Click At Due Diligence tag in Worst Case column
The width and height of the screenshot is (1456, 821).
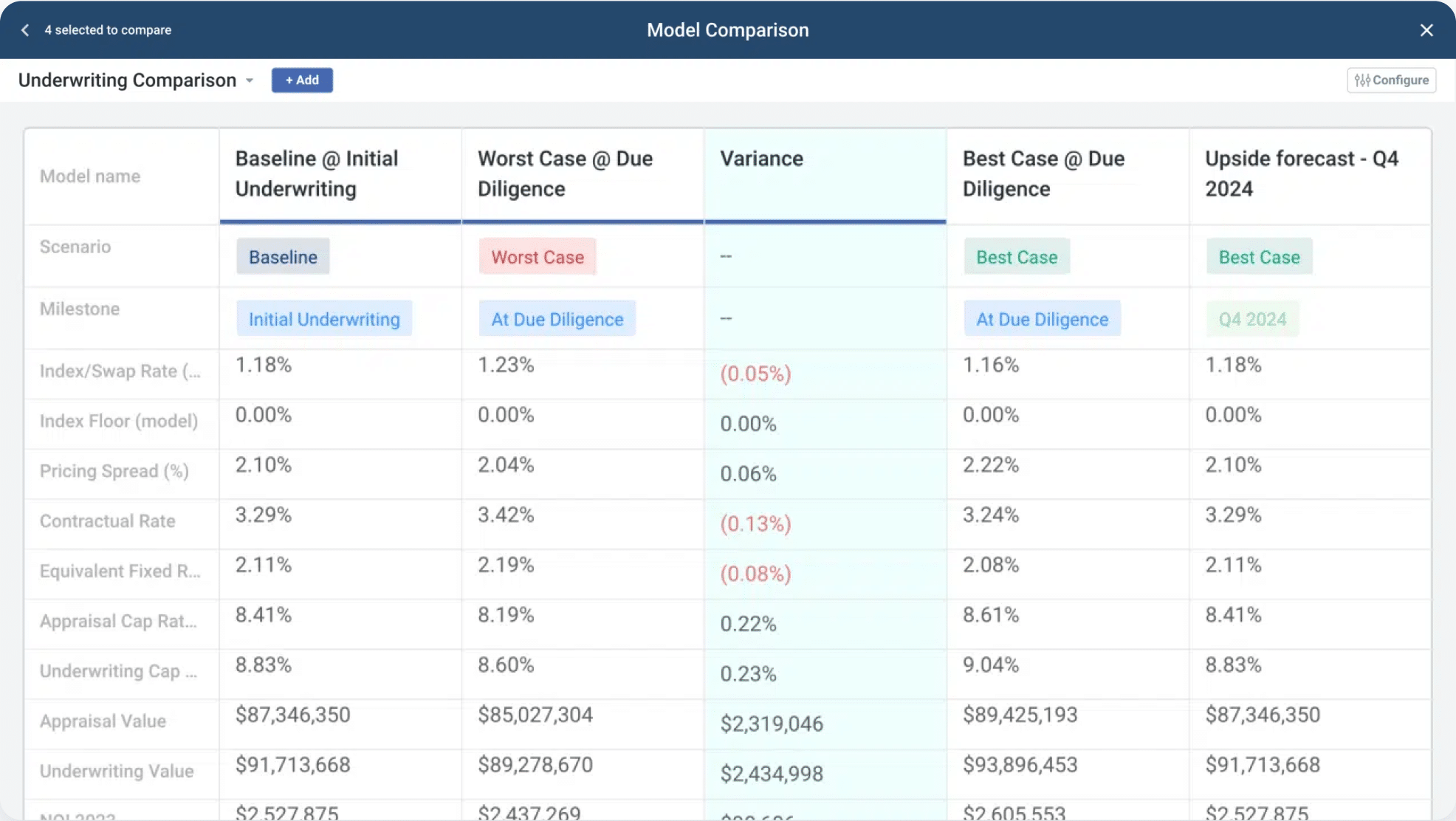pyautogui.click(x=557, y=319)
